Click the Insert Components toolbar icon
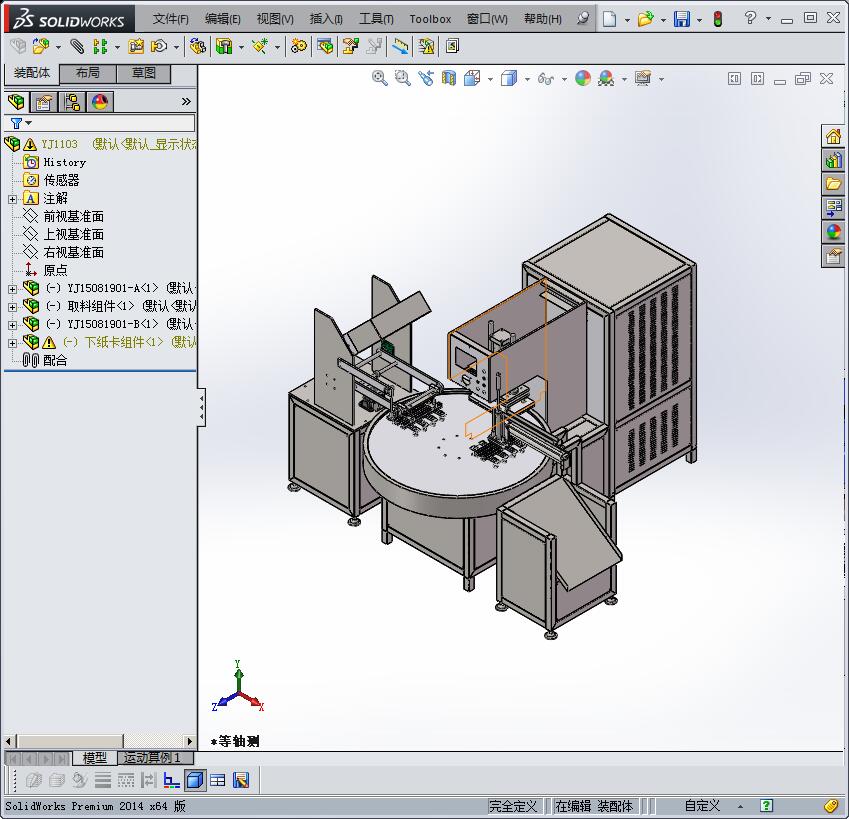The width and height of the screenshot is (849, 819). [41, 47]
